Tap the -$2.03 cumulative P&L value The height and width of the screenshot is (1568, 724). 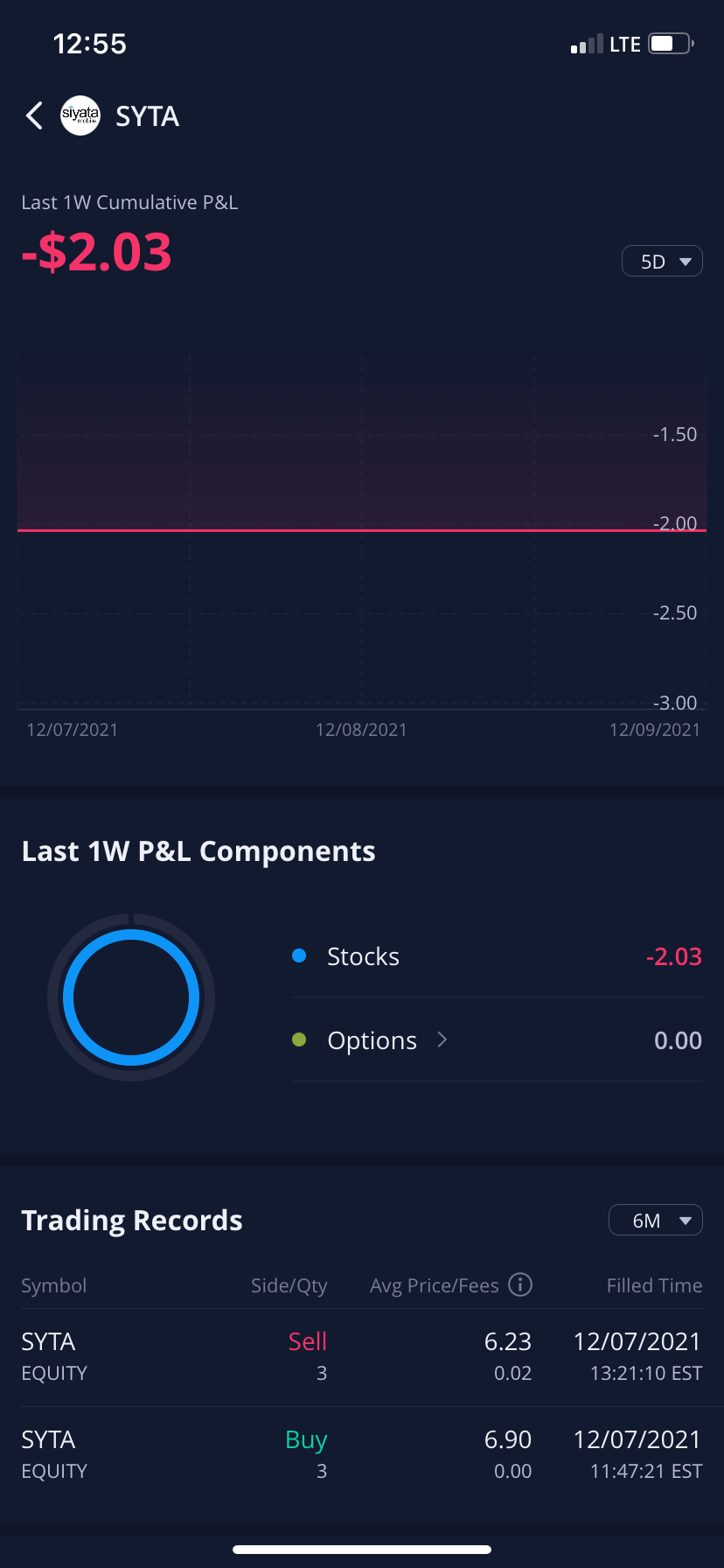pos(97,252)
